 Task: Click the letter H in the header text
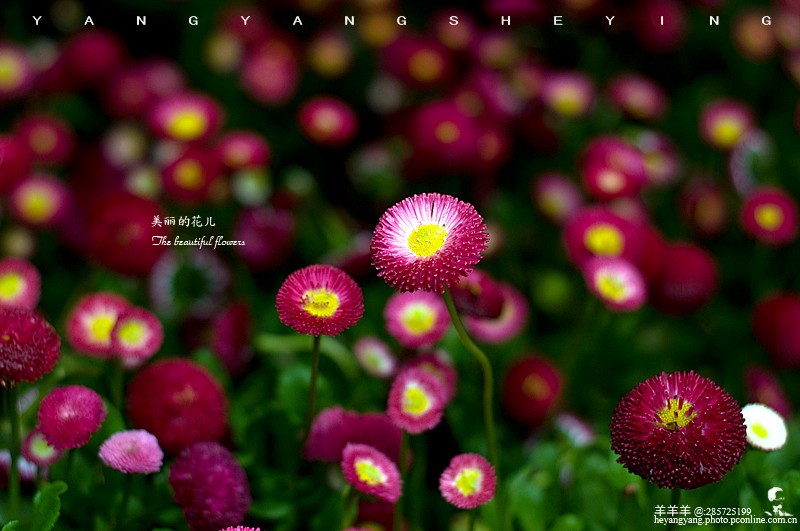[x=505, y=20]
